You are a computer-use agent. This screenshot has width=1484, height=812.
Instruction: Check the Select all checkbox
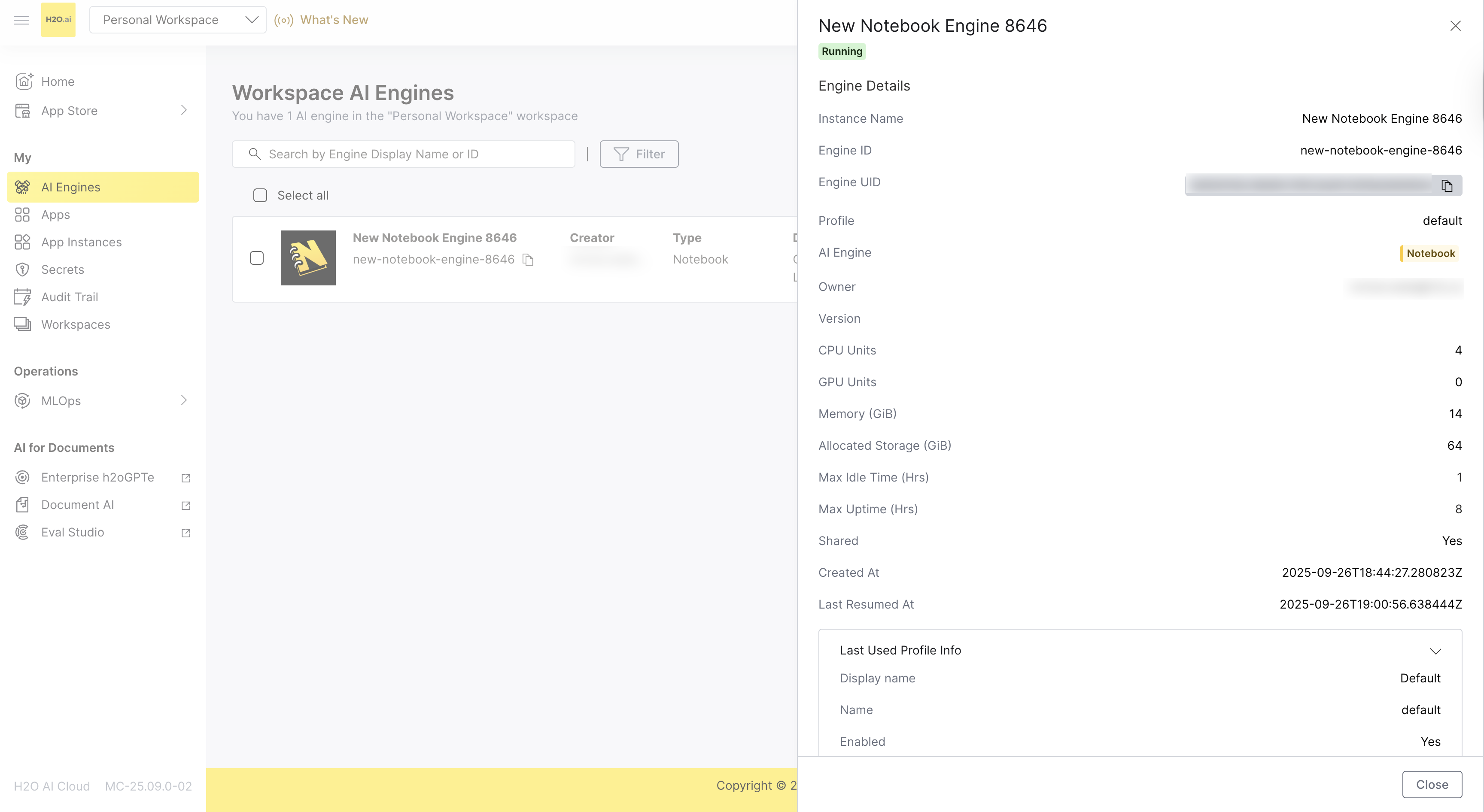tap(260, 195)
